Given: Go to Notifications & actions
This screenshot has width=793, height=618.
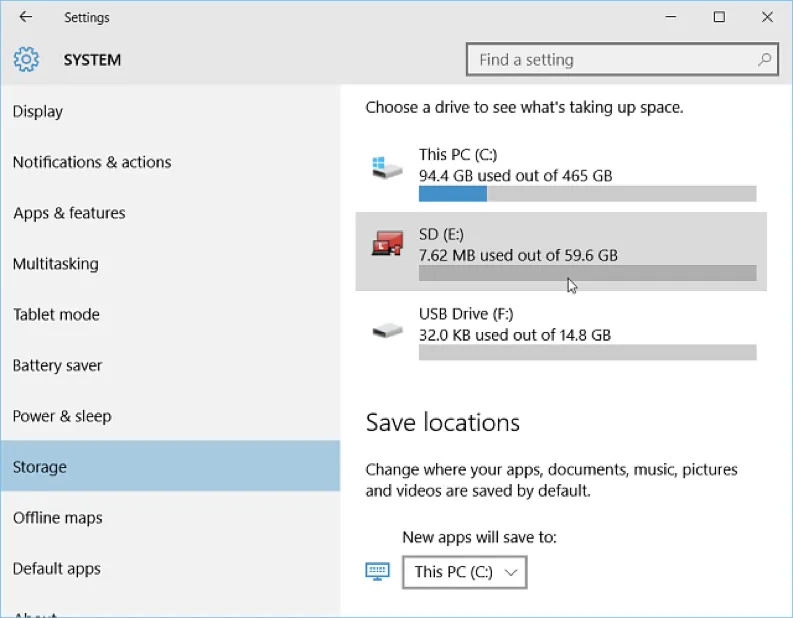Looking at the screenshot, I should (92, 162).
